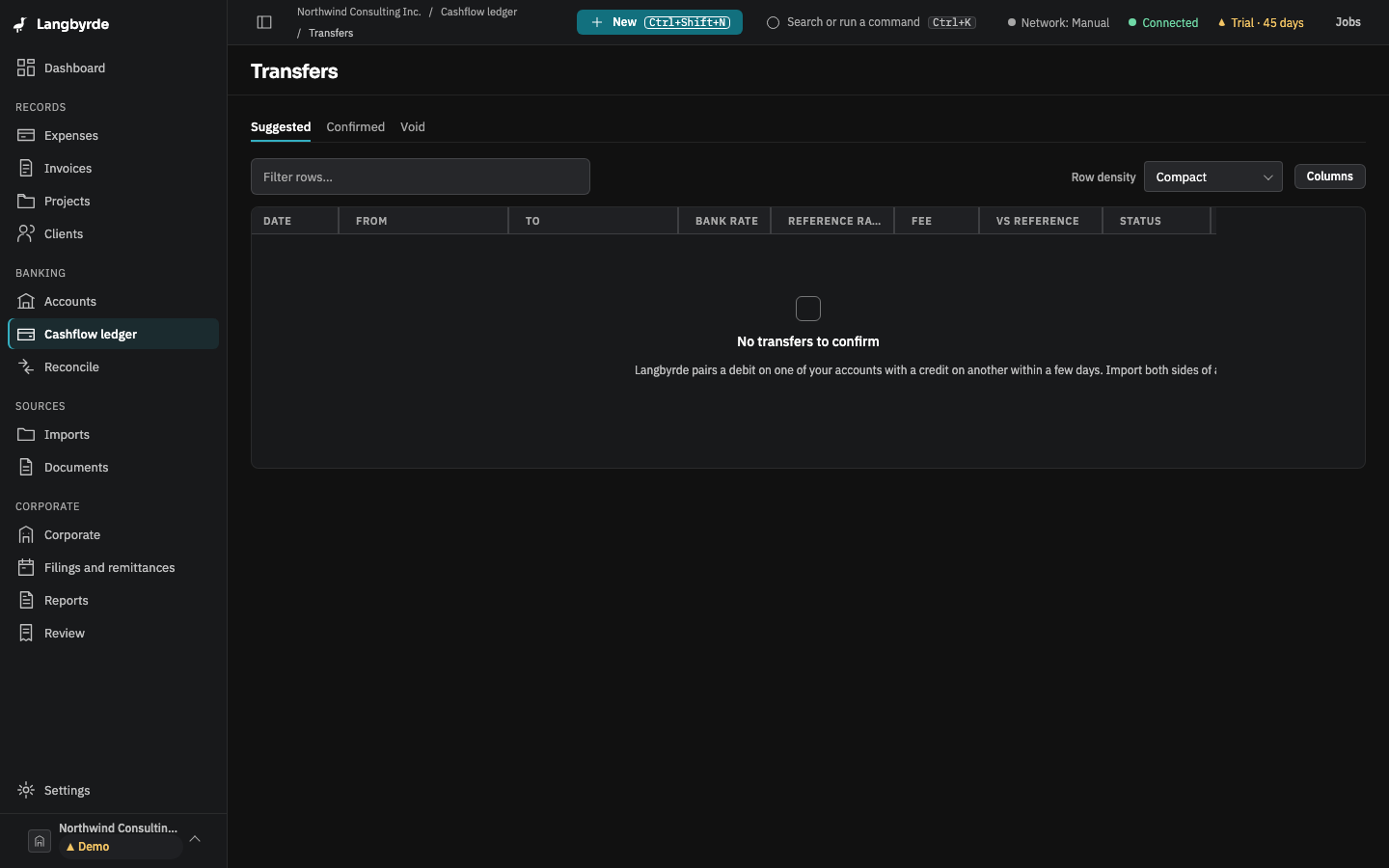Click the From column header
This screenshot has width=1389, height=868.
coord(423,221)
